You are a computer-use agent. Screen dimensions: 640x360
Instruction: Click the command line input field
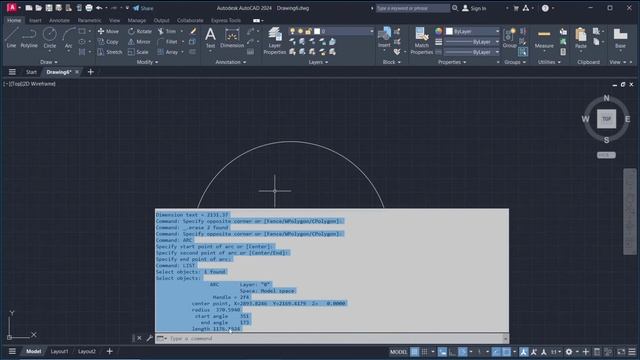click(x=336, y=338)
